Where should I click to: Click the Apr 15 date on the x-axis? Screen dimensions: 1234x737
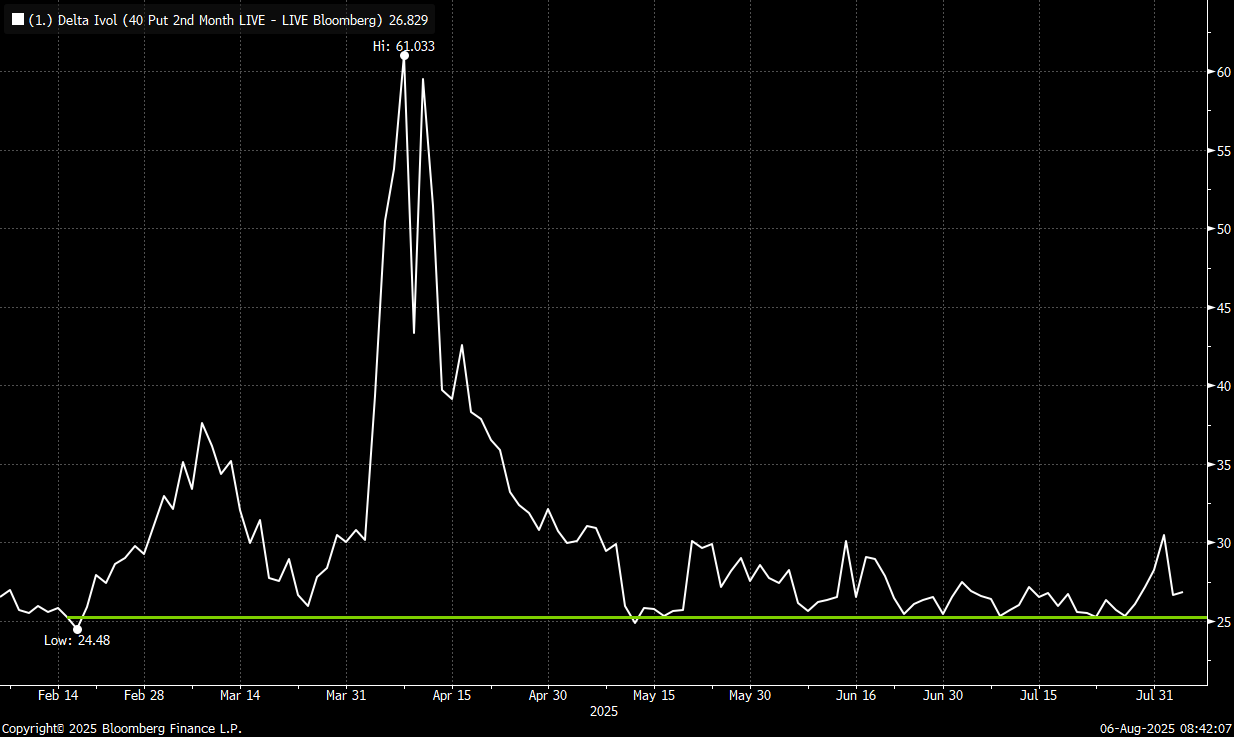click(451, 695)
